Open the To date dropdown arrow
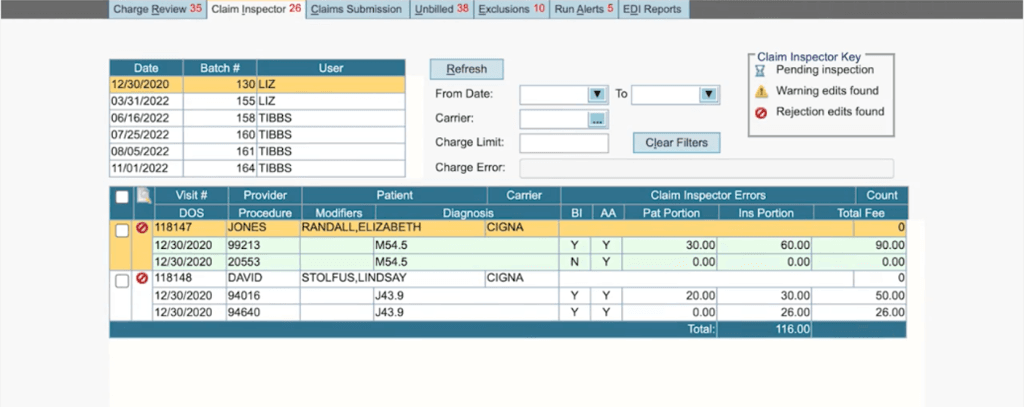Viewport: 1024px width, 407px height. pos(709,95)
